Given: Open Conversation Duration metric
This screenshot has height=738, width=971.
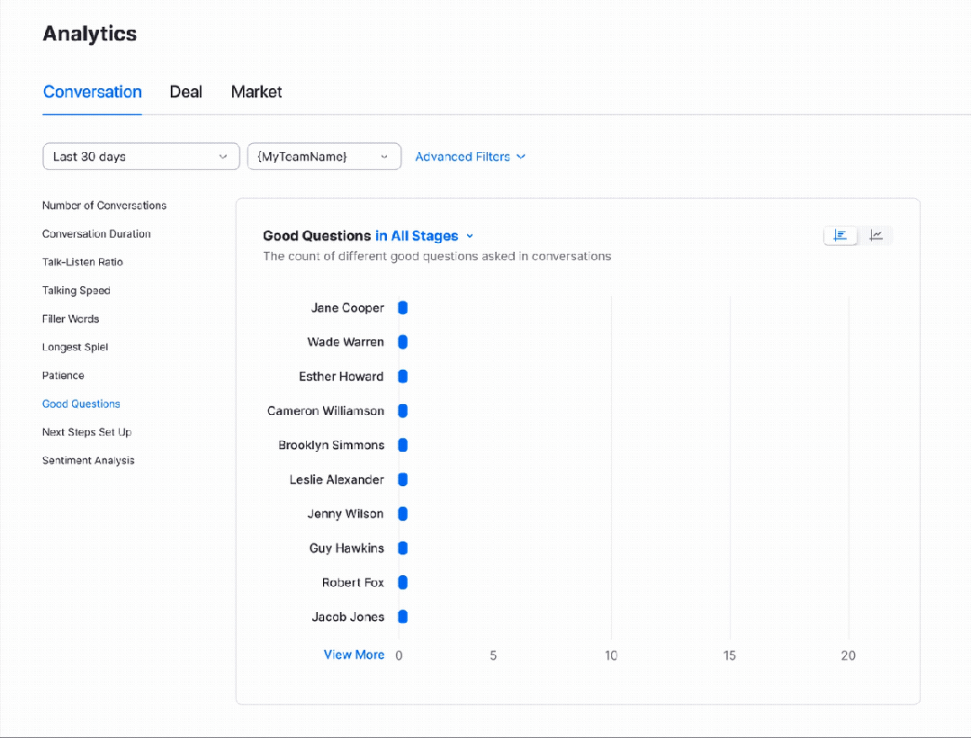Looking at the screenshot, I should [x=97, y=233].
